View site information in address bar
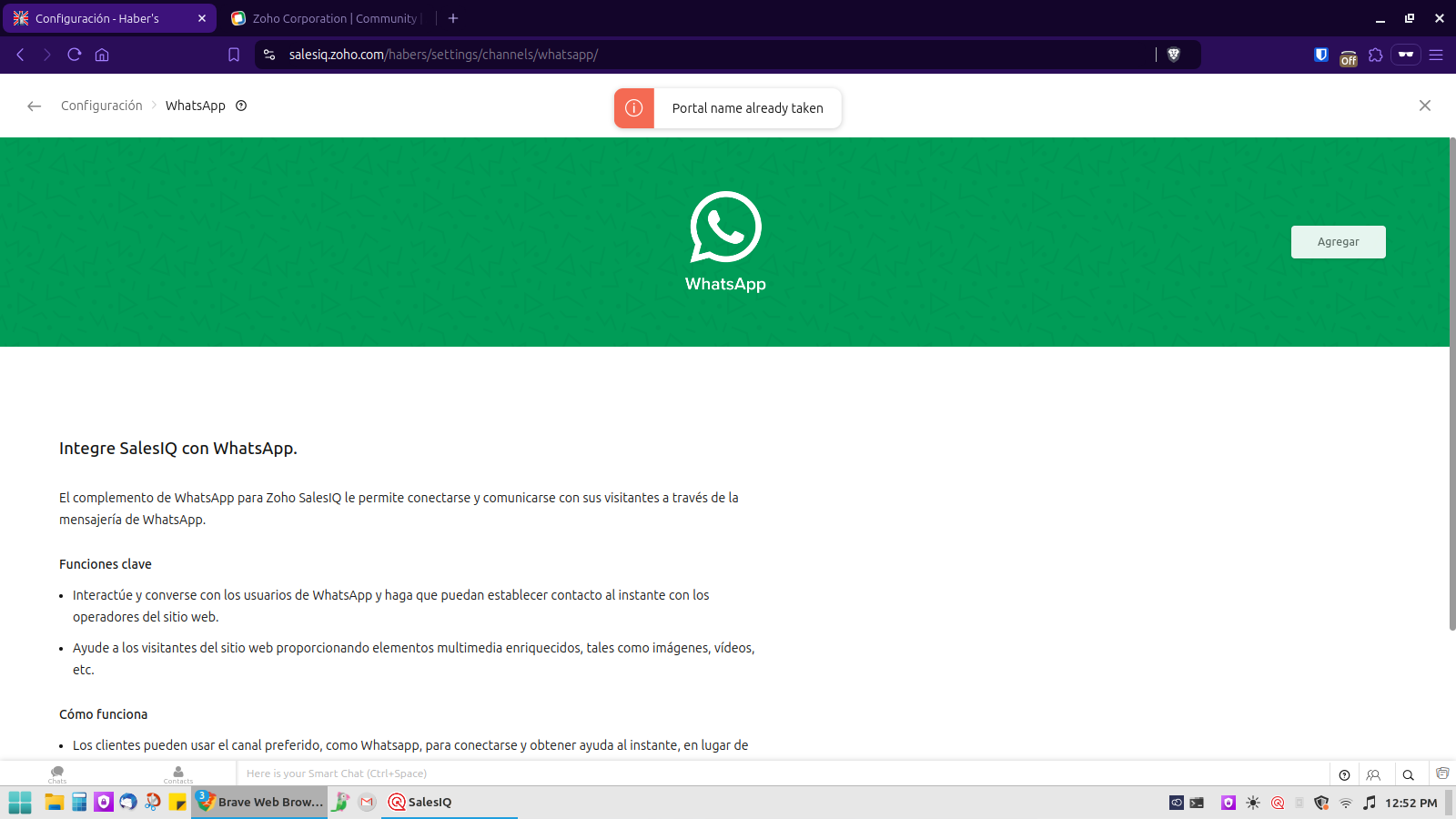The width and height of the screenshot is (1456, 819). [269, 55]
